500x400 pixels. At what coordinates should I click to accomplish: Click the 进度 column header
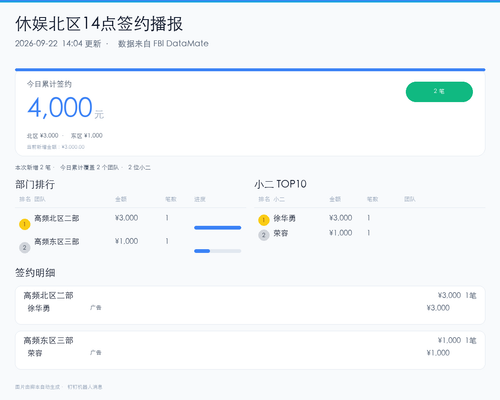point(200,199)
